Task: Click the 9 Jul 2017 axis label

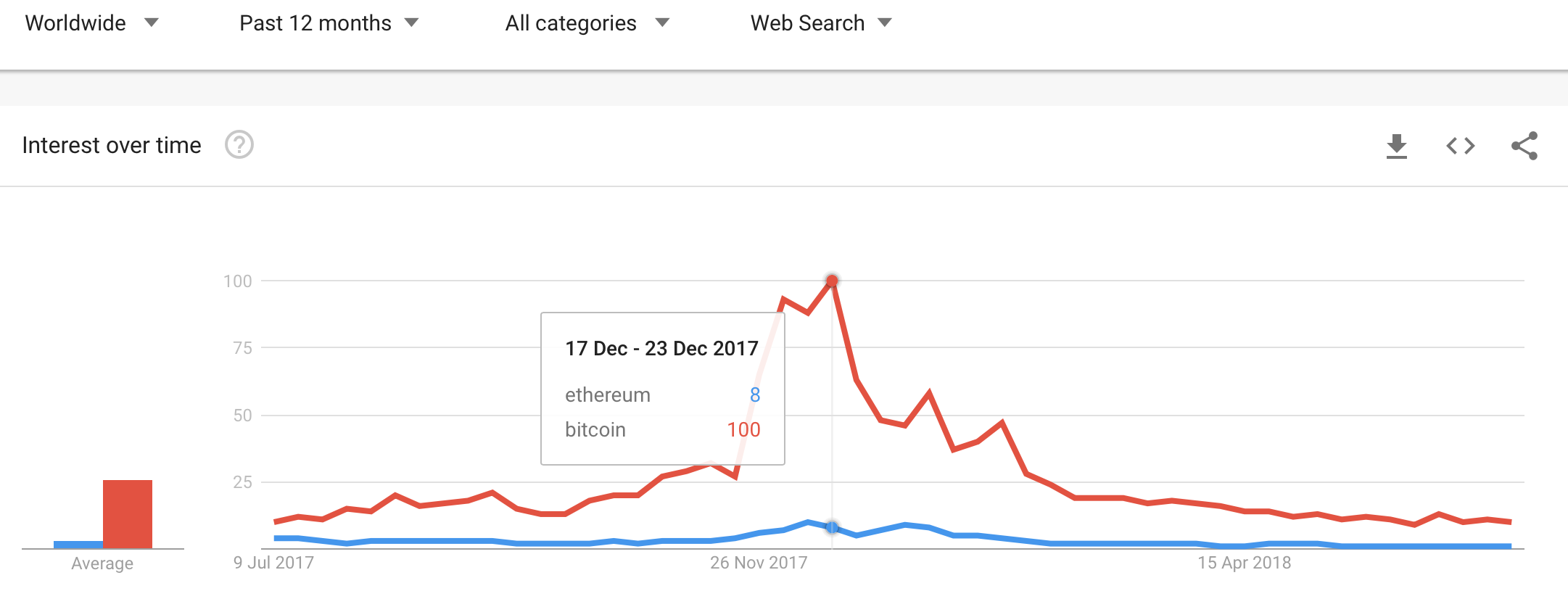Action: (273, 563)
